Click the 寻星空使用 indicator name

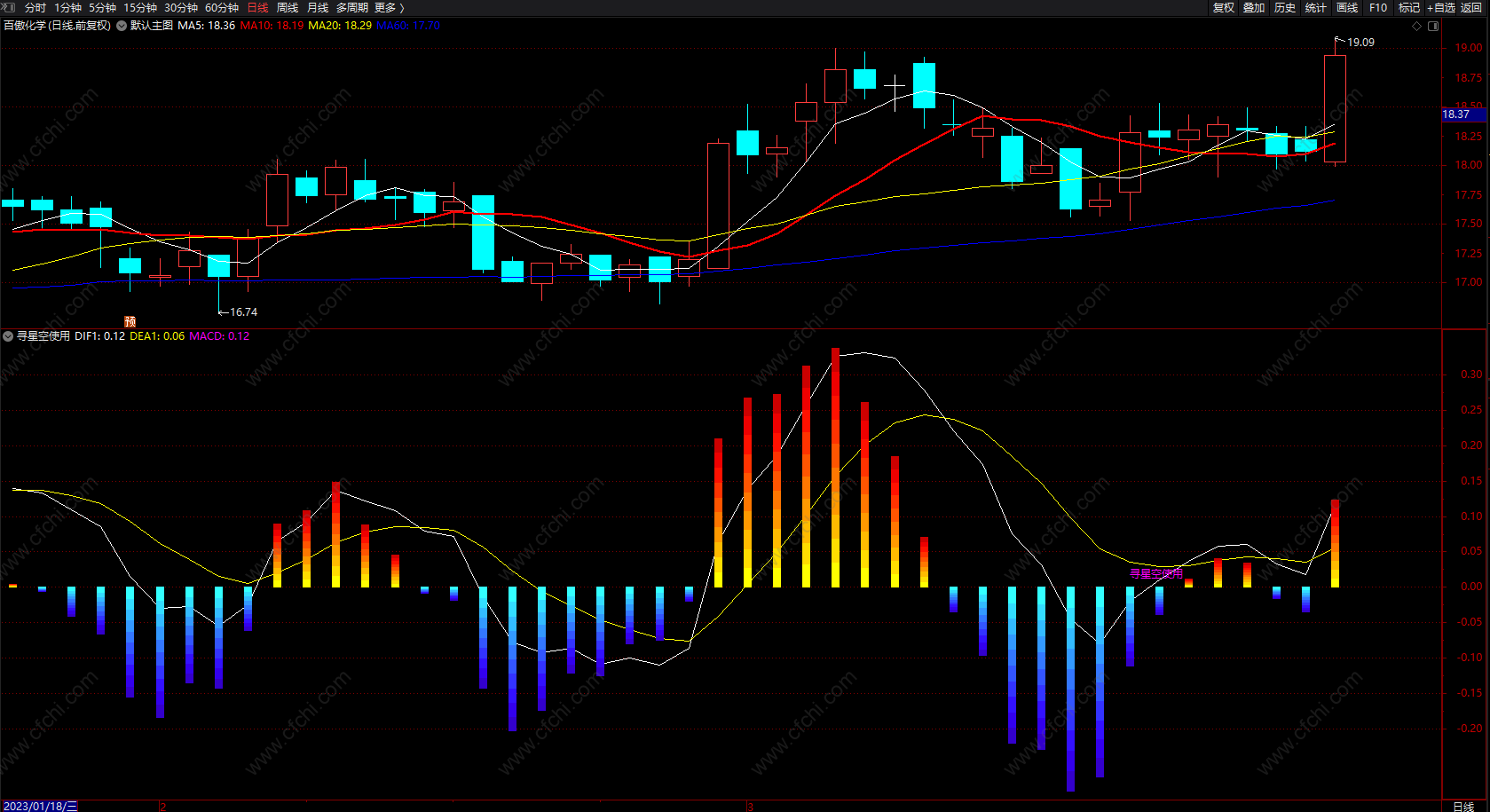[x=43, y=336]
